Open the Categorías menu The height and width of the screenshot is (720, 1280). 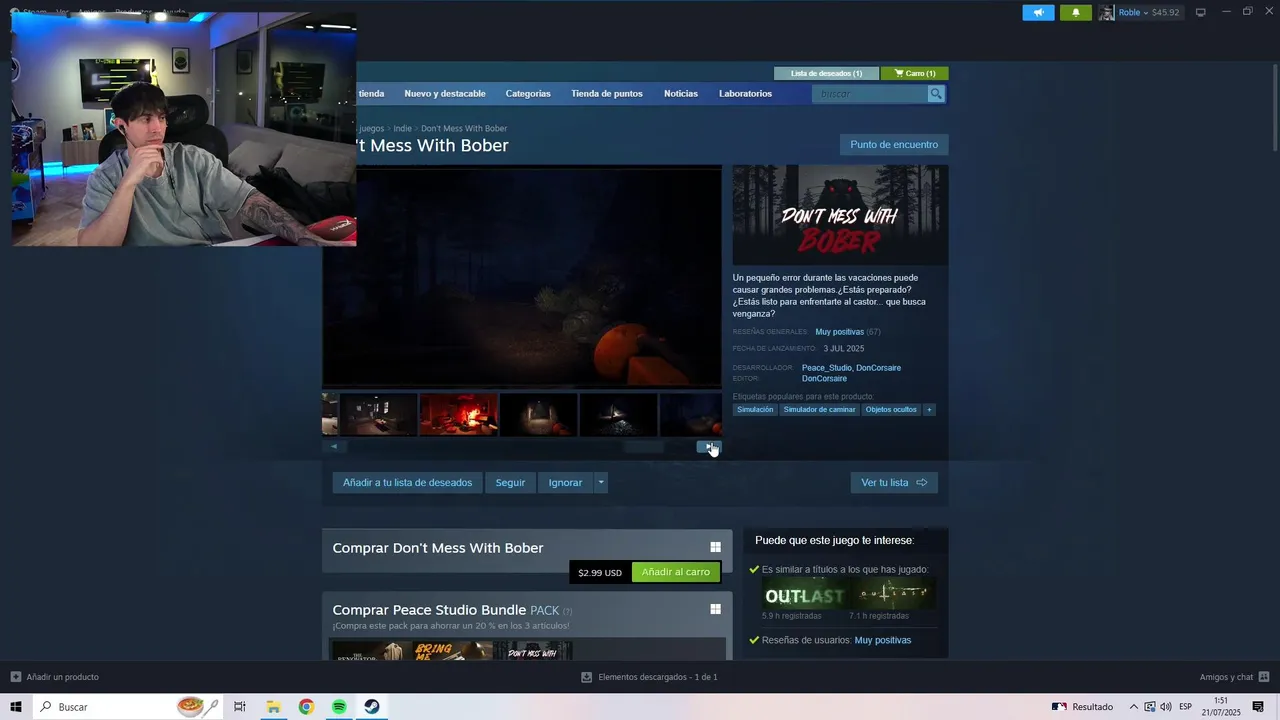528,94
